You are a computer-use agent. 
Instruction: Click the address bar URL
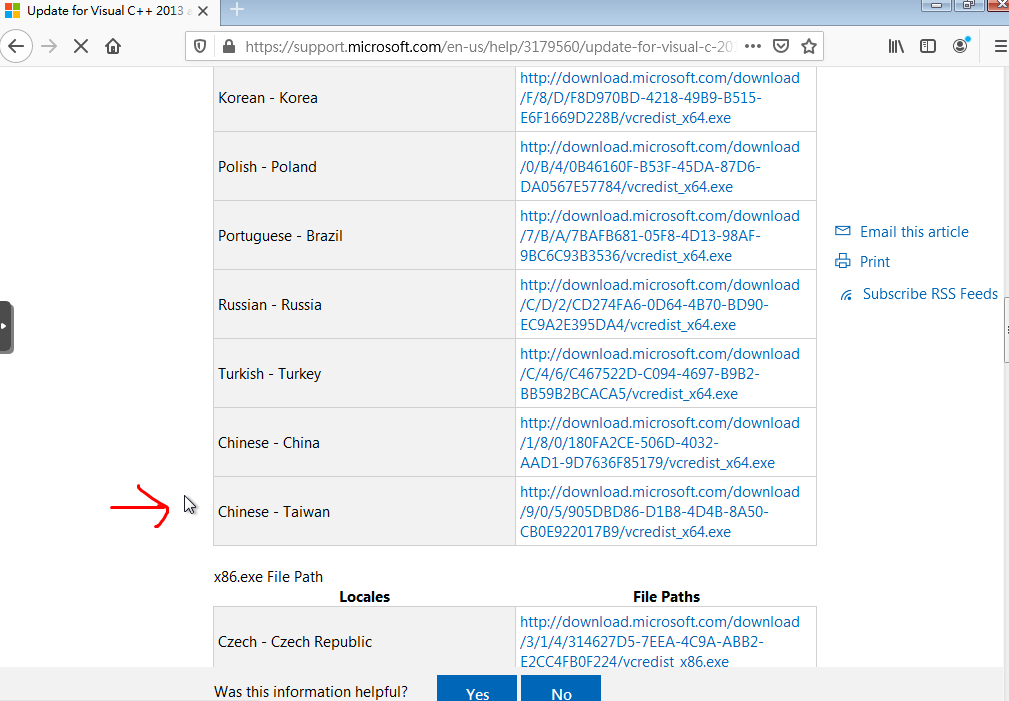click(489, 46)
